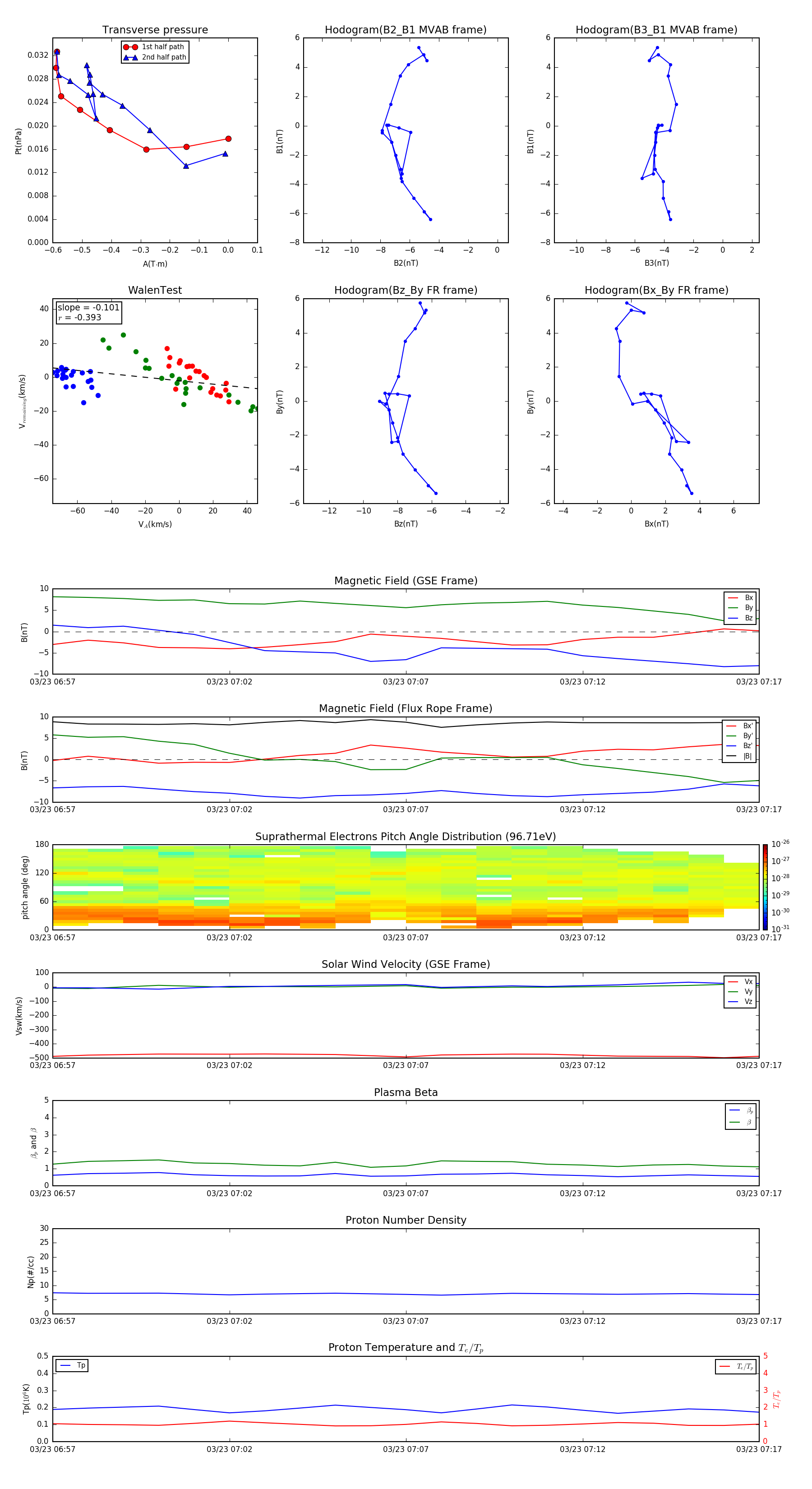The image size is (812, 1489).
Task: Click the '|B|' legend entry in the Flux Rope plot
Action: (739, 757)
